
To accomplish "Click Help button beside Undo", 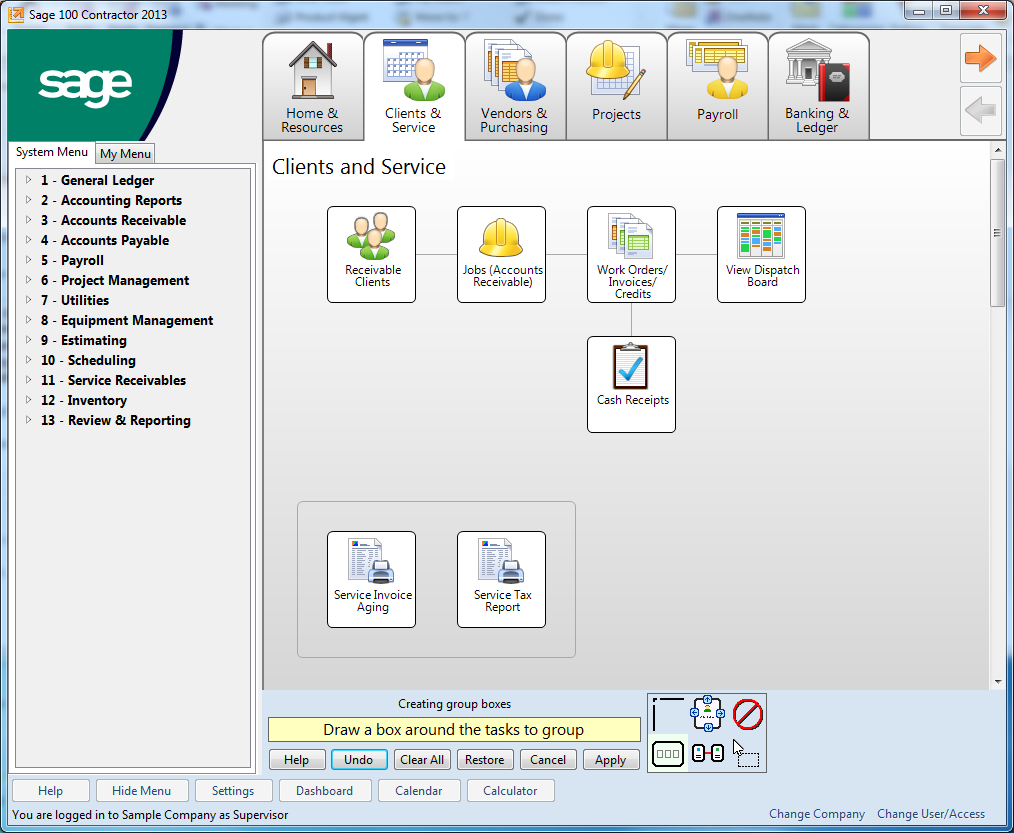I will (297, 759).
